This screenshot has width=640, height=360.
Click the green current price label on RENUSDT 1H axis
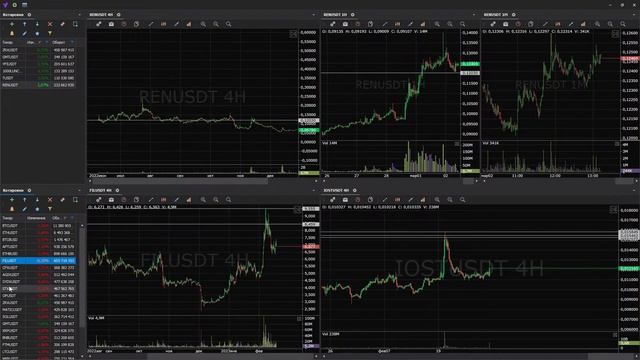470,64
